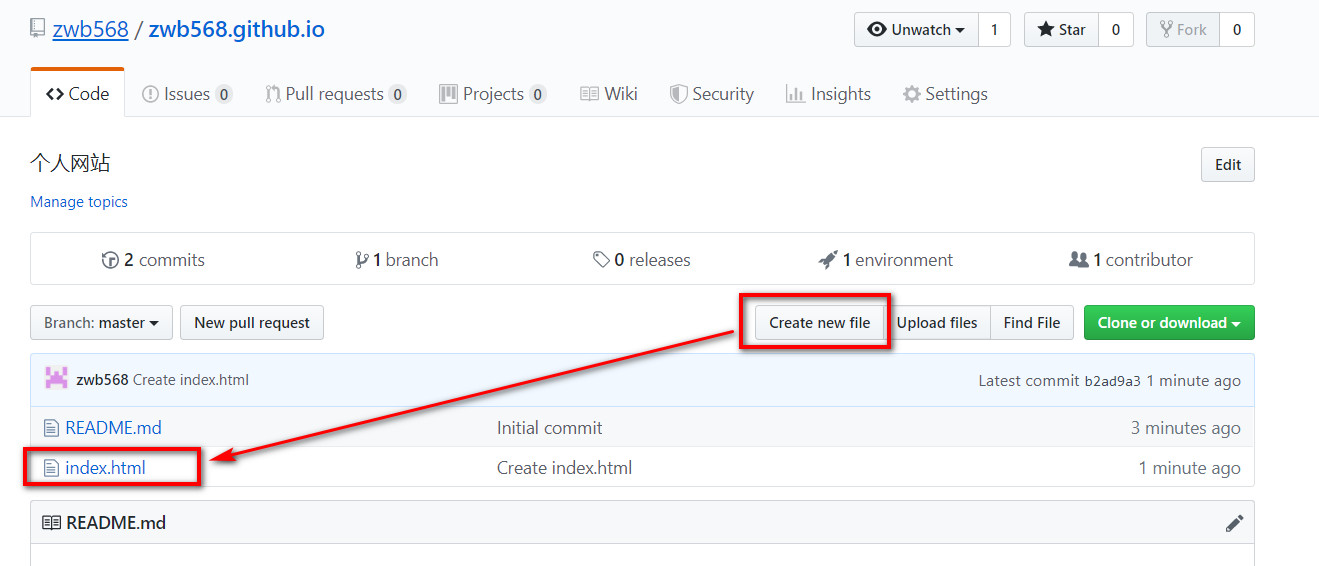Click the 3 minutes ago timestamp
The image size is (1319, 566).
[x=1185, y=428]
